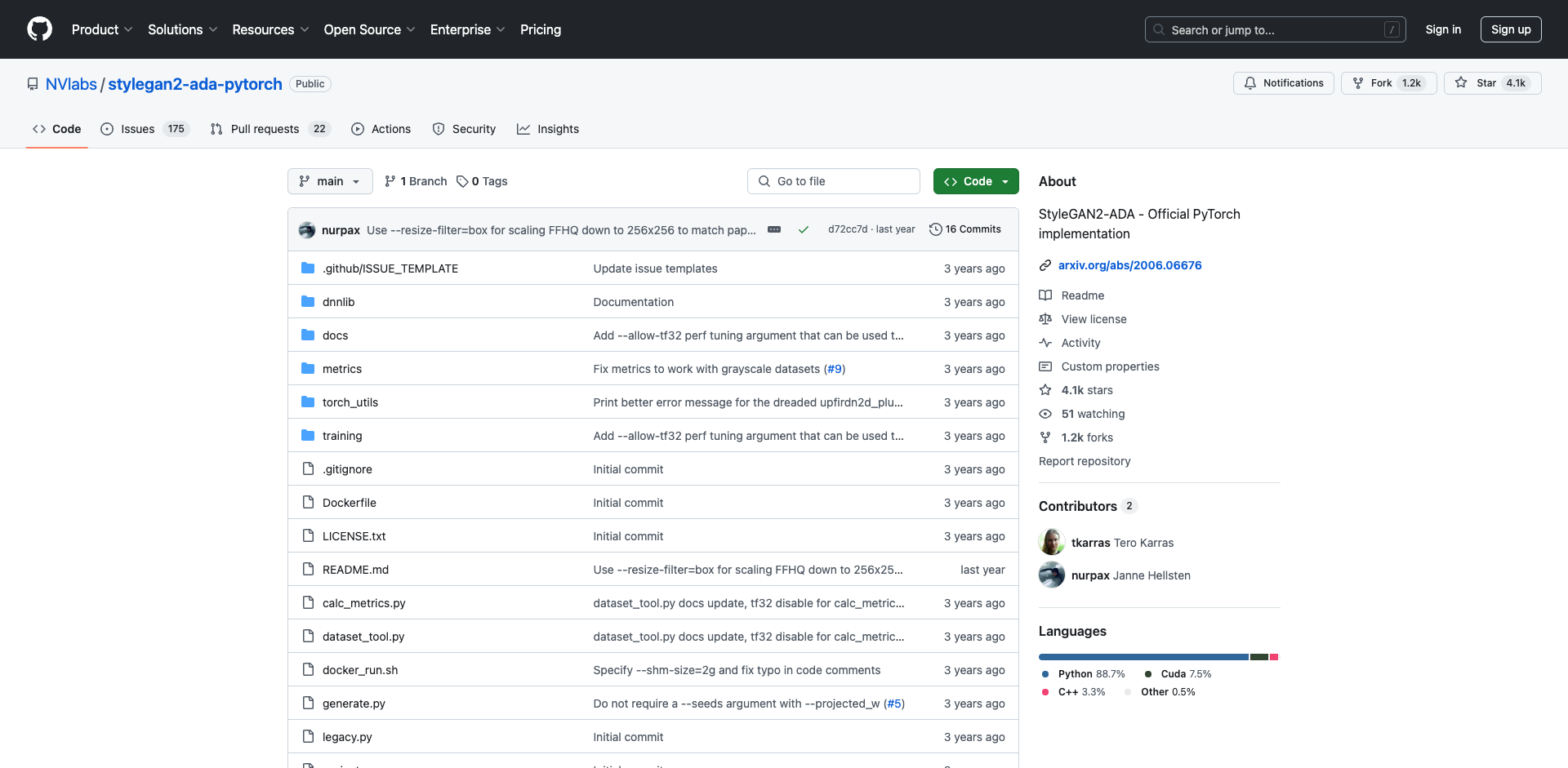Click the Pricing link in header
1568x768 pixels.
coord(541,29)
